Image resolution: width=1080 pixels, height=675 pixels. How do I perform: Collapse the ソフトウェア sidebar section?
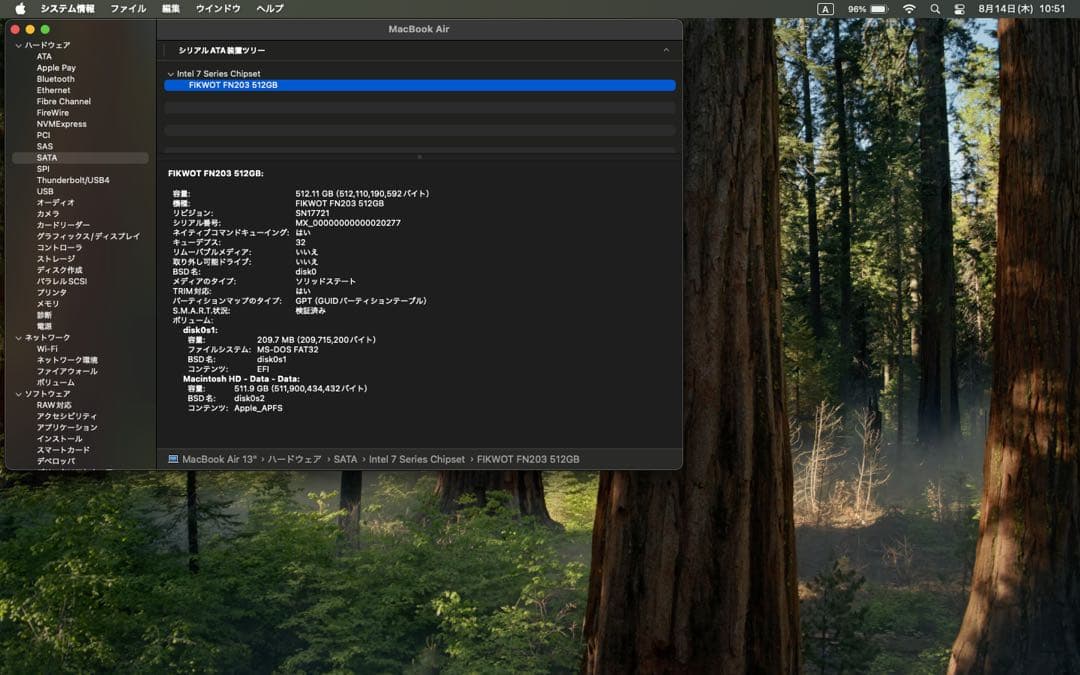(x=18, y=394)
